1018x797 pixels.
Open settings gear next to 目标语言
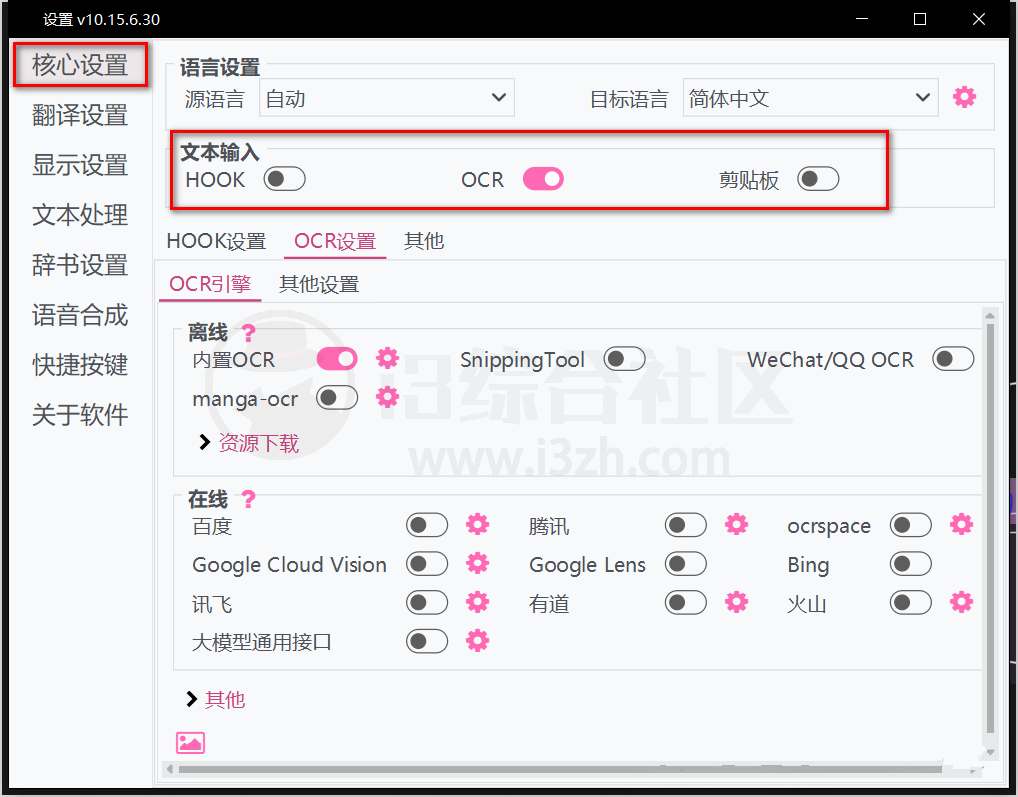(964, 97)
